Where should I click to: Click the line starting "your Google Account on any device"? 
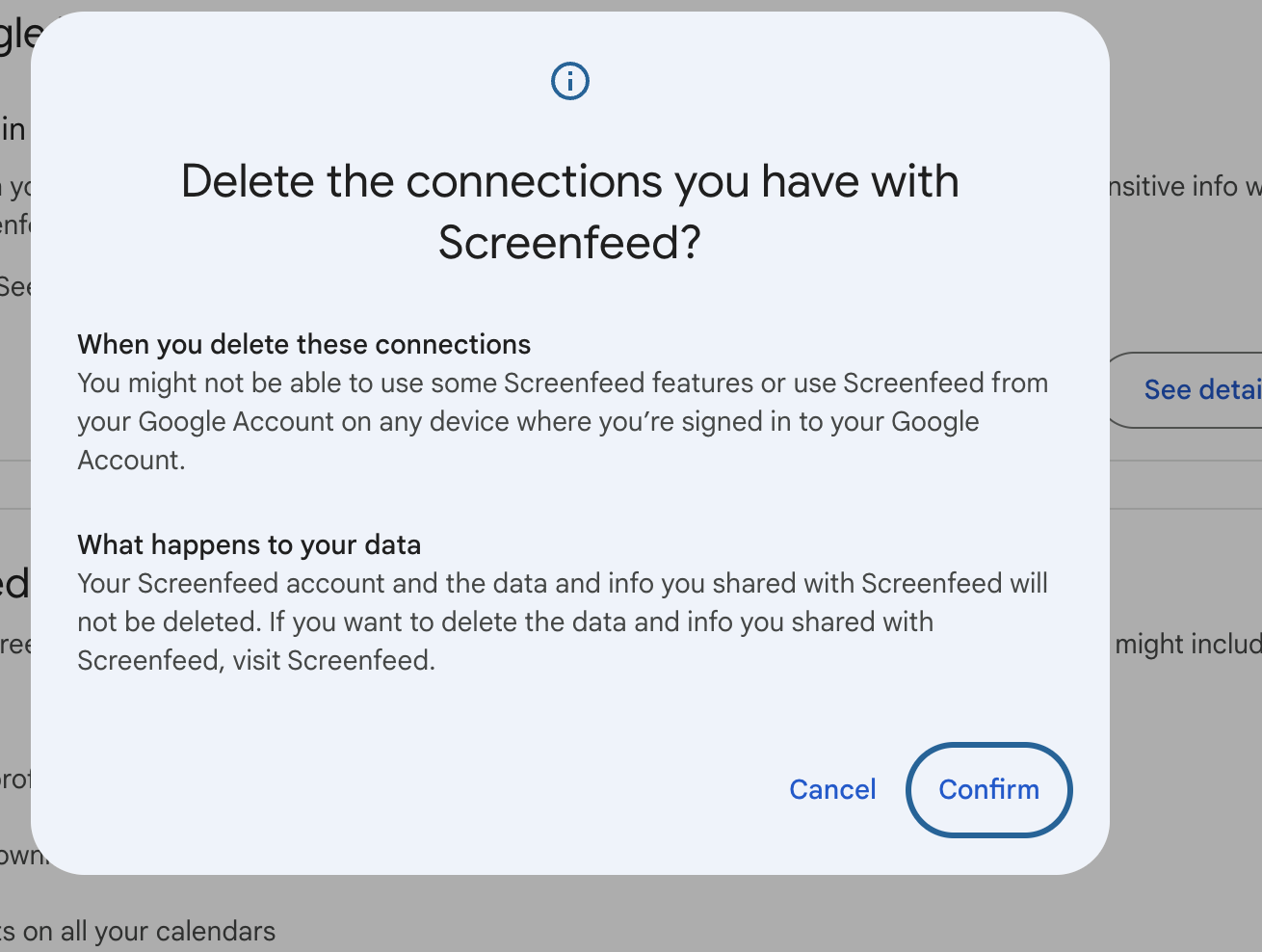point(528,422)
